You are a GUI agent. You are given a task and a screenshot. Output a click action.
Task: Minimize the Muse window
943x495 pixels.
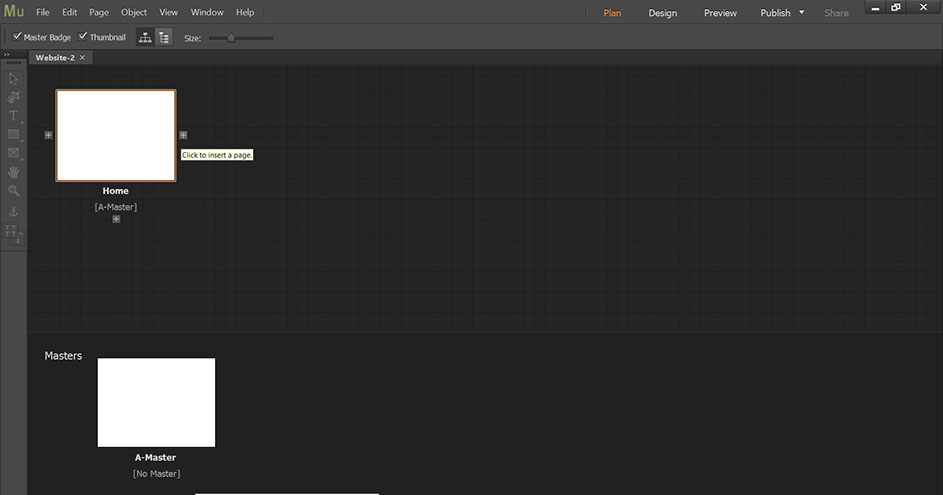click(875, 8)
